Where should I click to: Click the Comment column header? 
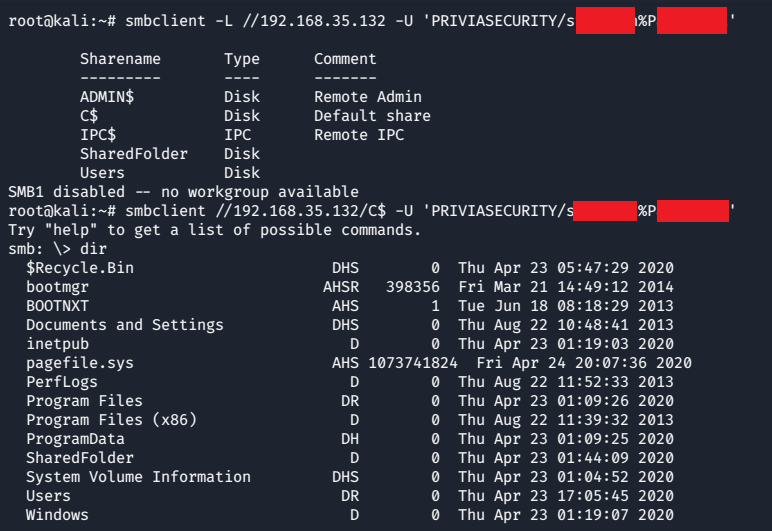click(x=345, y=59)
